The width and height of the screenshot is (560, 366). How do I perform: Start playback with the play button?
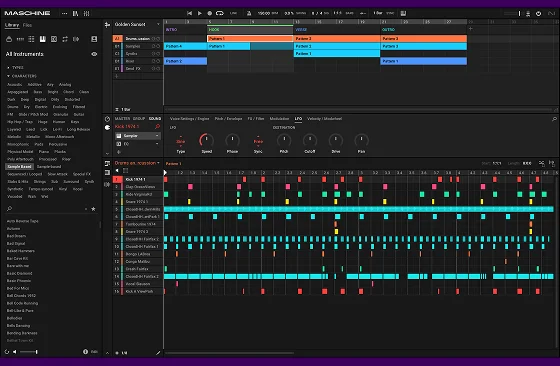pyautogui.click(x=200, y=13)
